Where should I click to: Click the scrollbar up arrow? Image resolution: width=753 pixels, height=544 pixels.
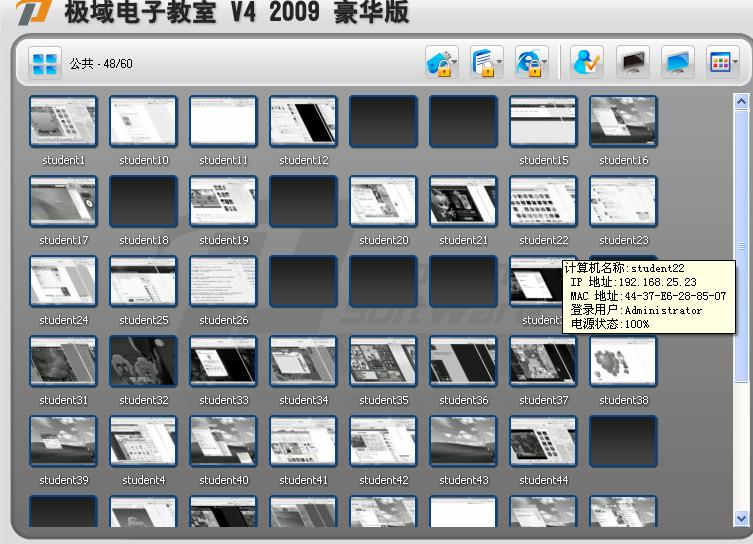(x=741, y=101)
